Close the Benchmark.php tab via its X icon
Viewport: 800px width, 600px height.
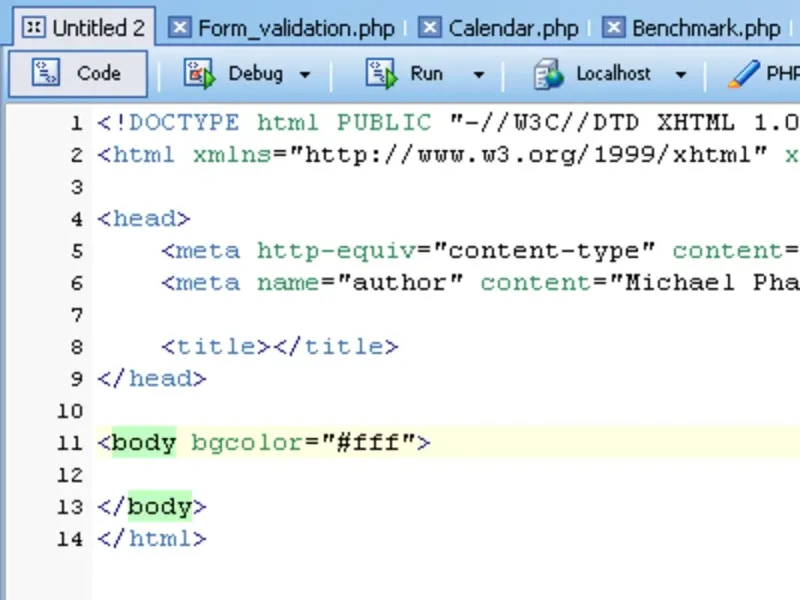point(613,27)
